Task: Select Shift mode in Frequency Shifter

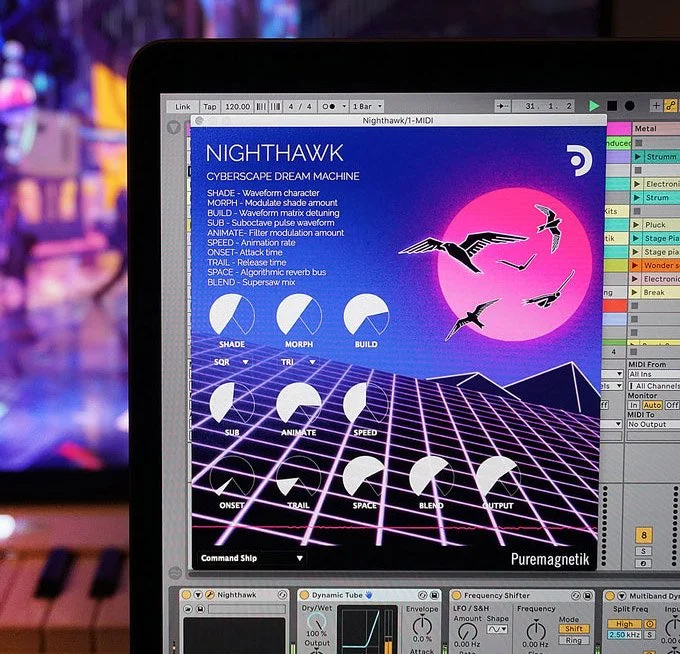Action: [574, 629]
